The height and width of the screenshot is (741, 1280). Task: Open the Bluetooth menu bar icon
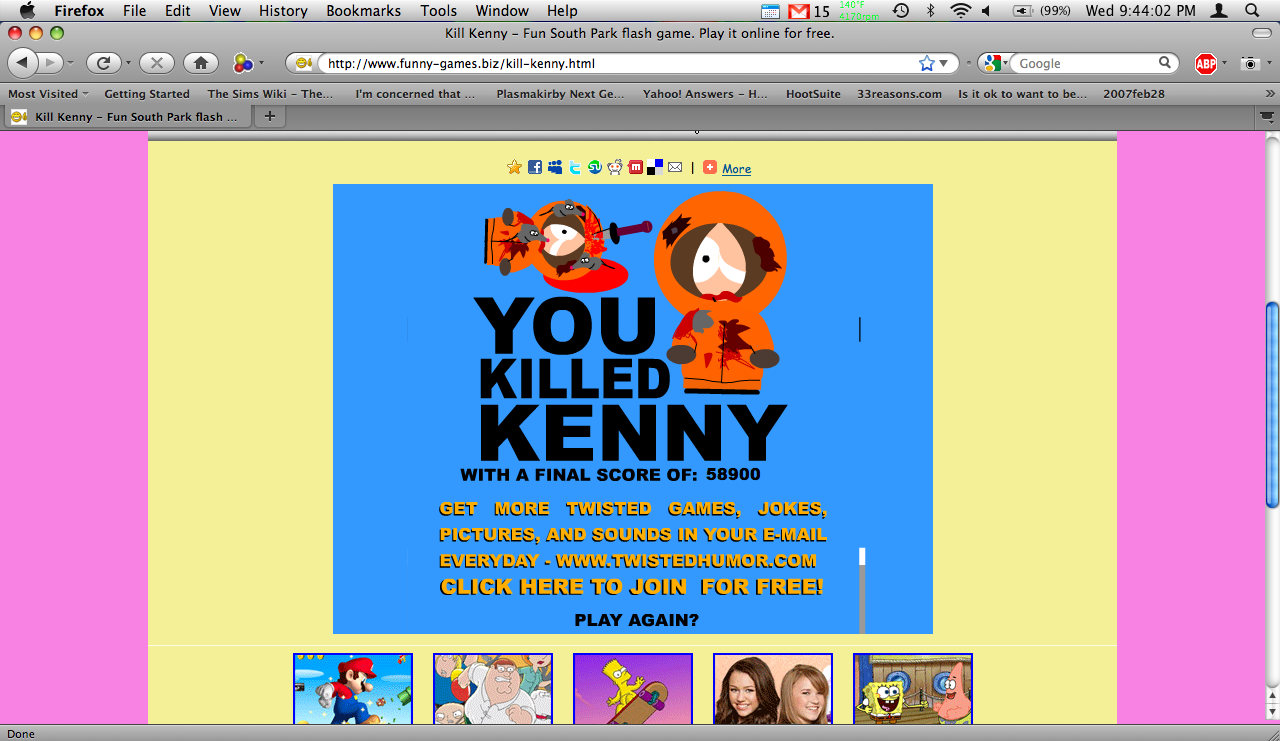point(930,11)
